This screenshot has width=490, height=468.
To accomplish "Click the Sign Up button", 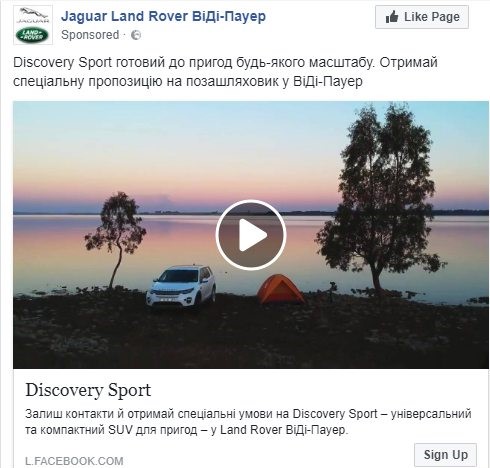I will point(445,455).
